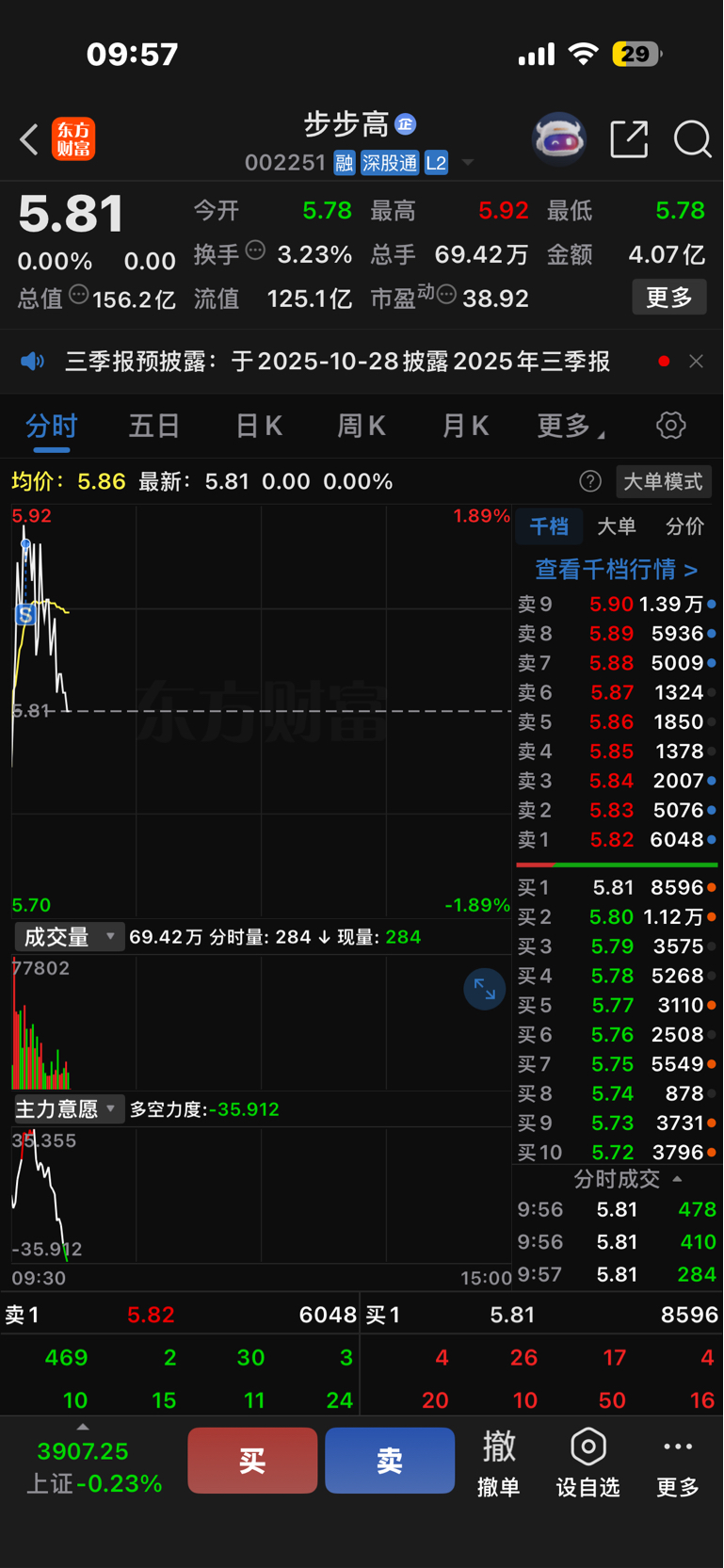
Task: Tap the 上证 3907.25 index ticker
Action: (x=94, y=1467)
